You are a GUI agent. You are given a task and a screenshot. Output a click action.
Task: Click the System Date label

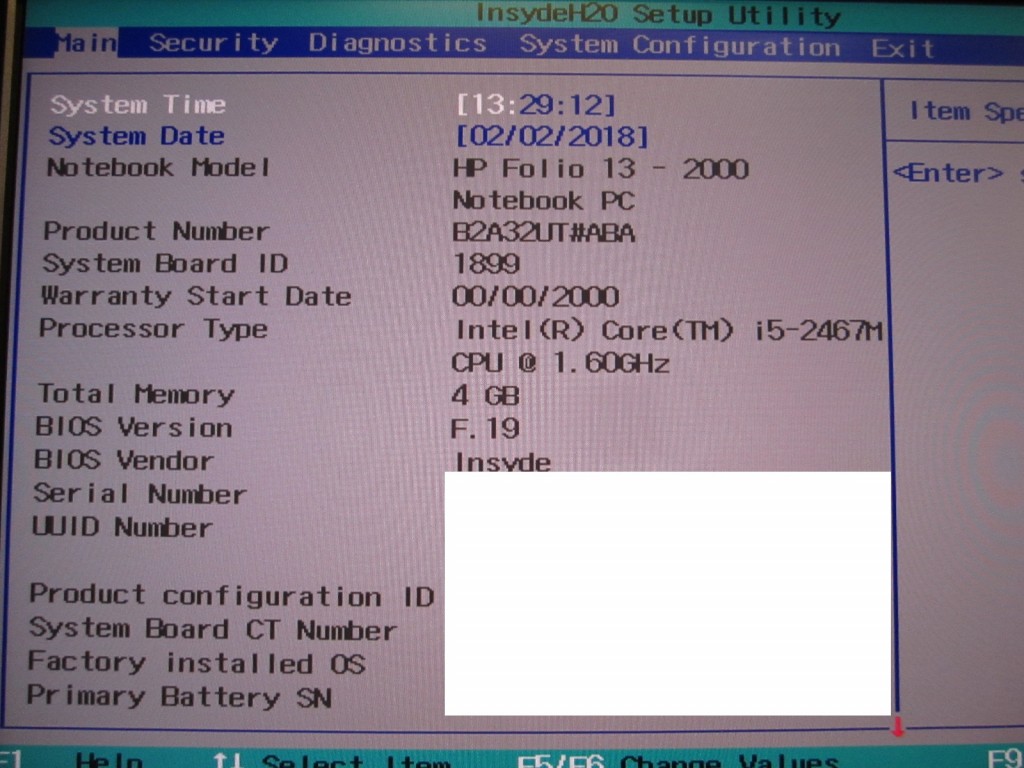pos(136,136)
